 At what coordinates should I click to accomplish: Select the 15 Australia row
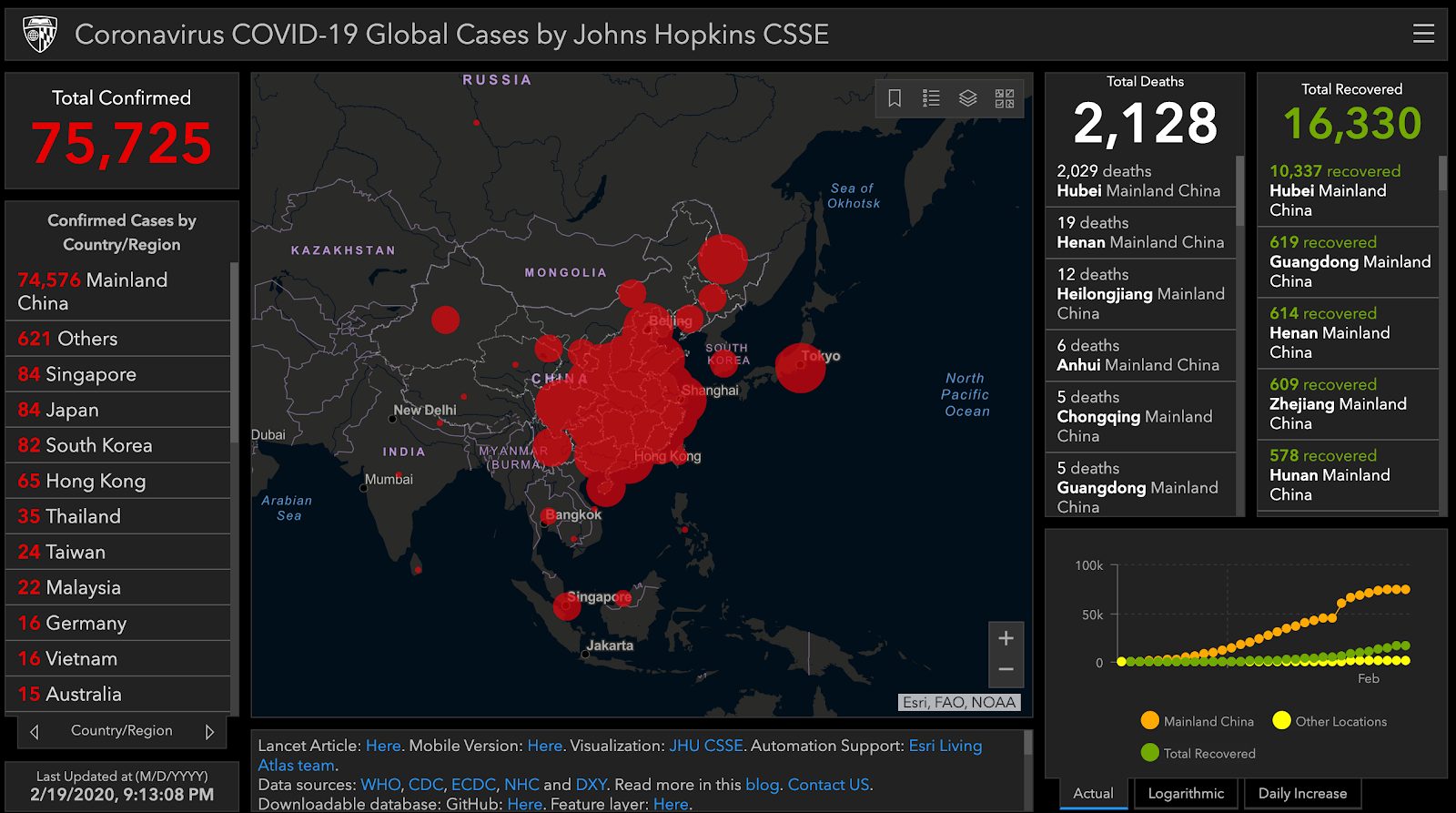[x=117, y=694]
